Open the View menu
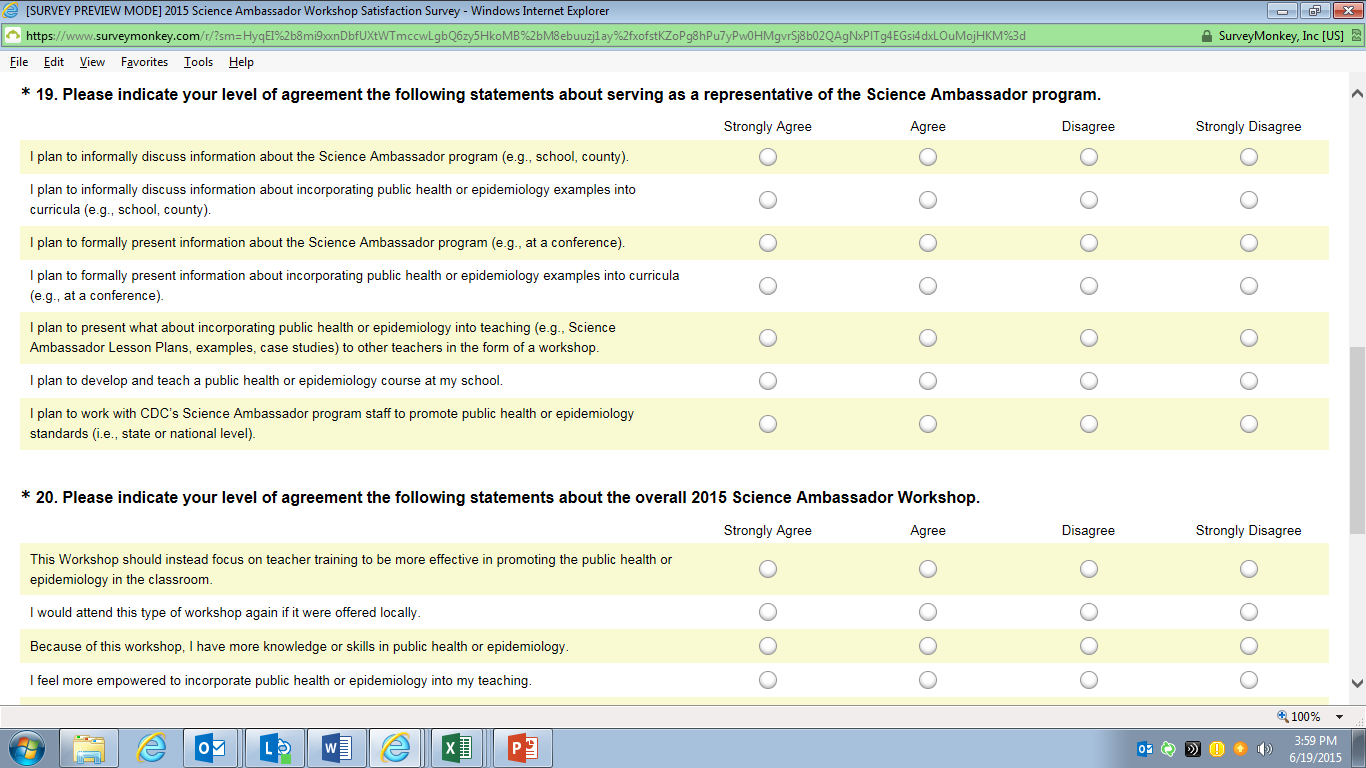The height and width of the screenshot is (768, 1366). [x=92, y=62]
